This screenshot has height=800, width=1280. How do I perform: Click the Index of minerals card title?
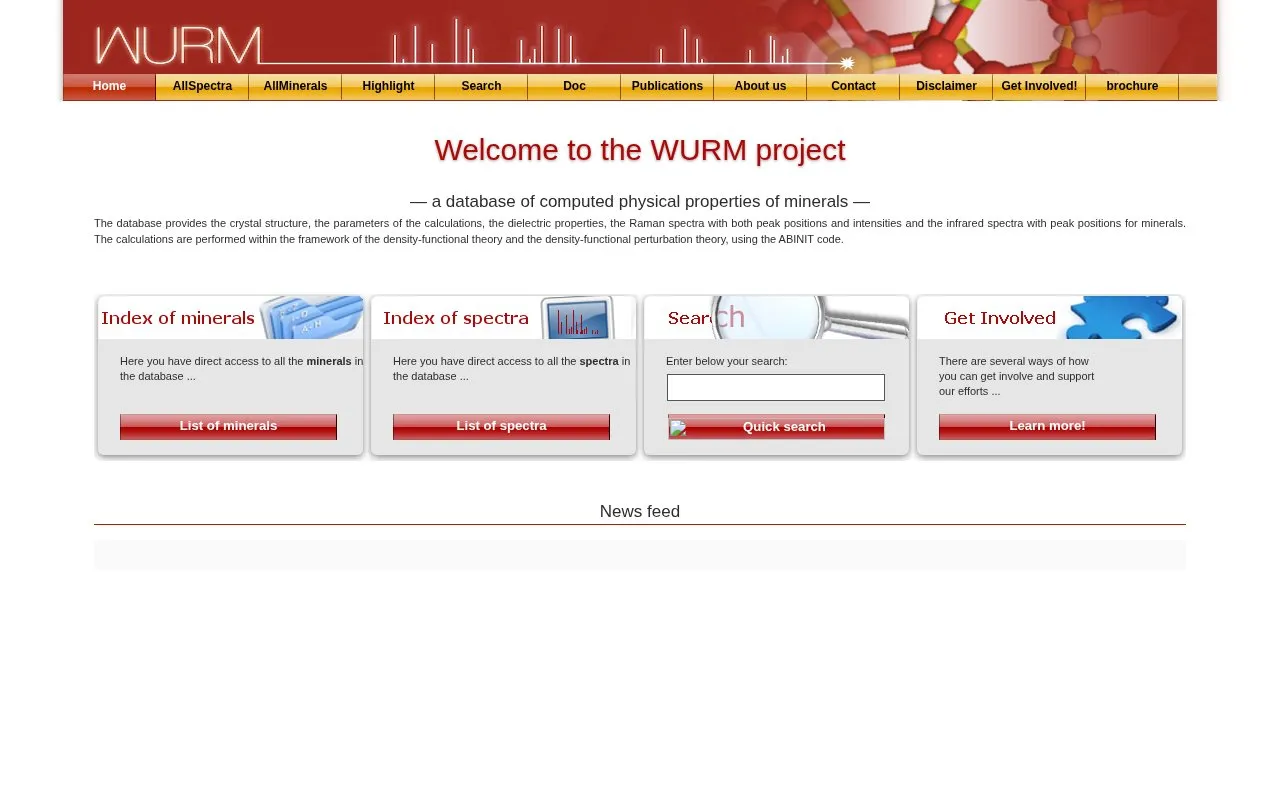tap(178, 318)
